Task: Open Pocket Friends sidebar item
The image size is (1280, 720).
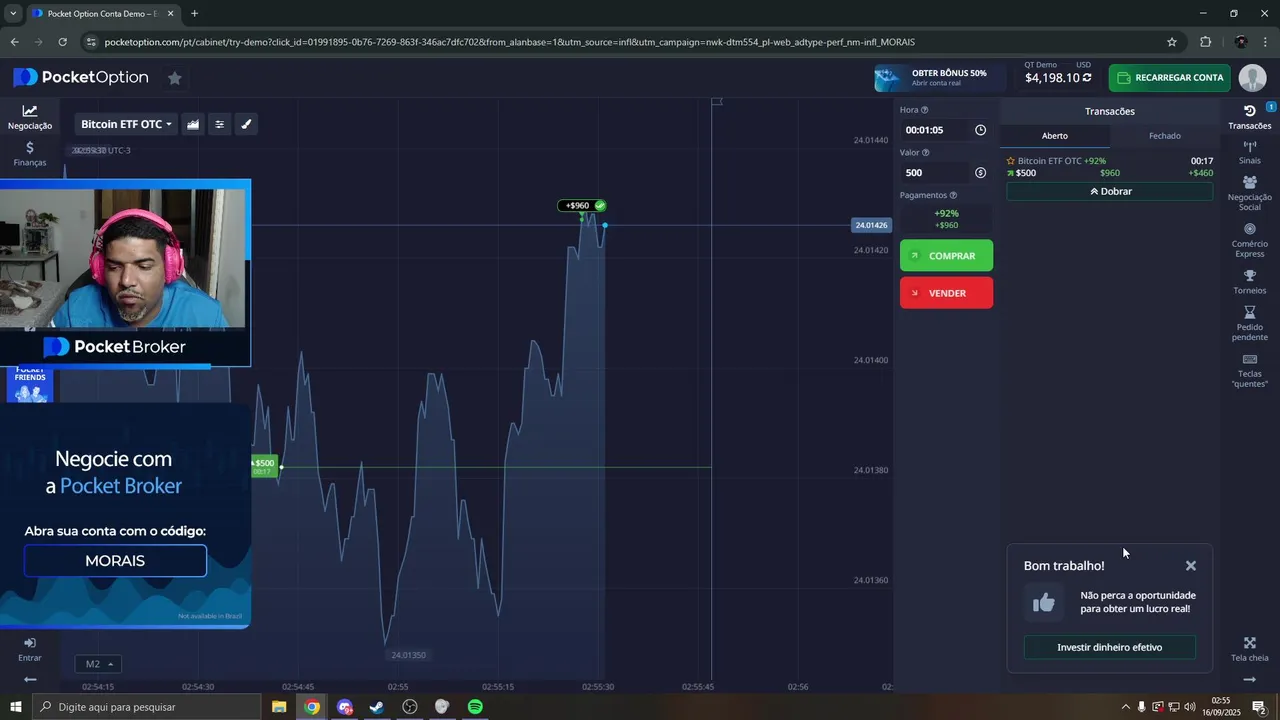Action: (x=30, y=384)
